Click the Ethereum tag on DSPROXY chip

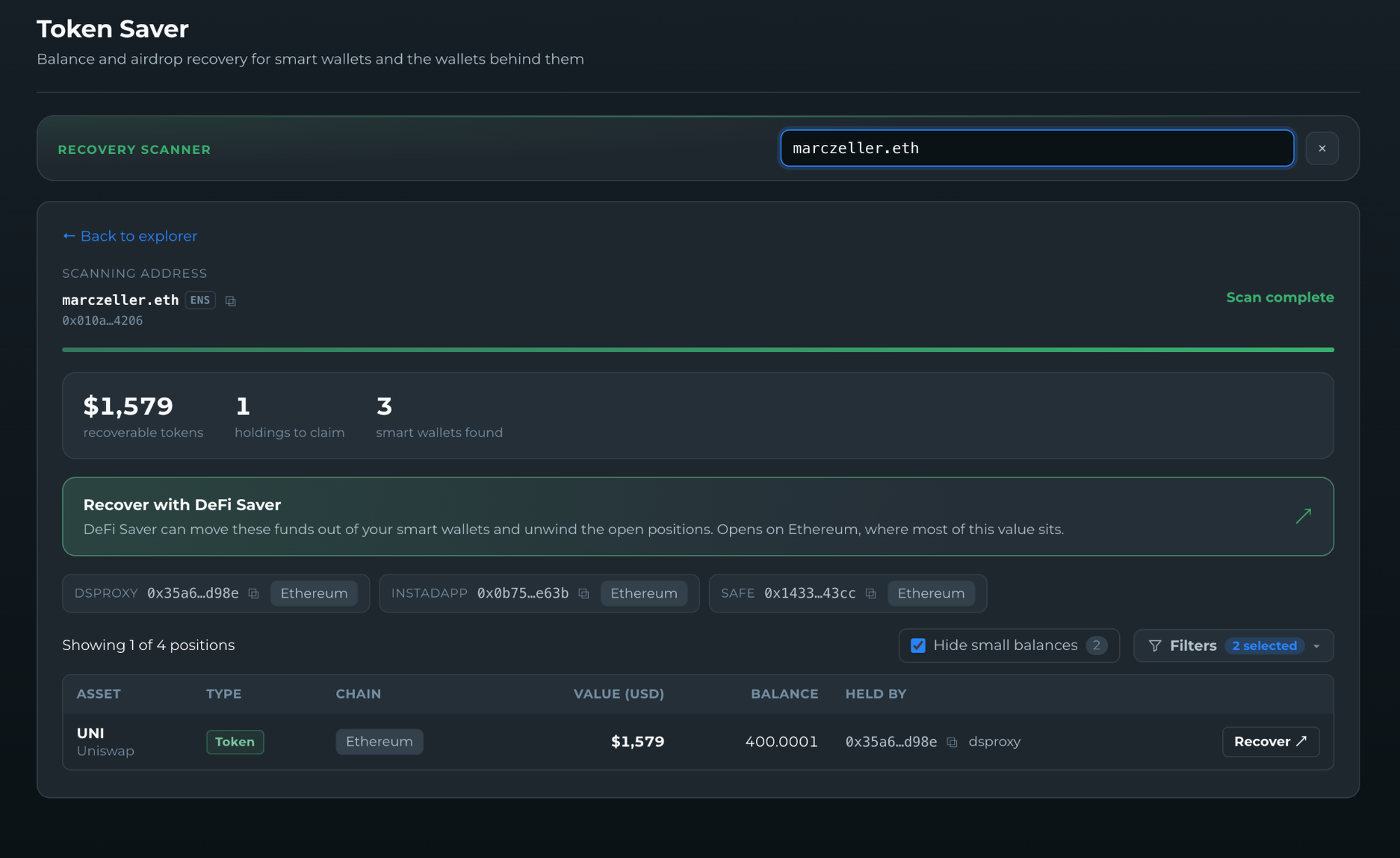click(x=314, y=593)
